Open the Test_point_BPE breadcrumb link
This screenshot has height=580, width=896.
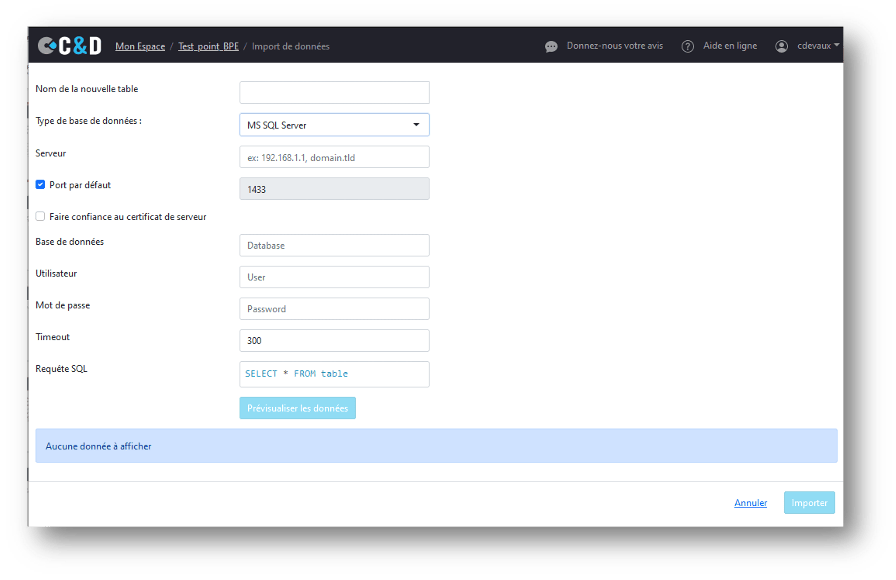208,47
